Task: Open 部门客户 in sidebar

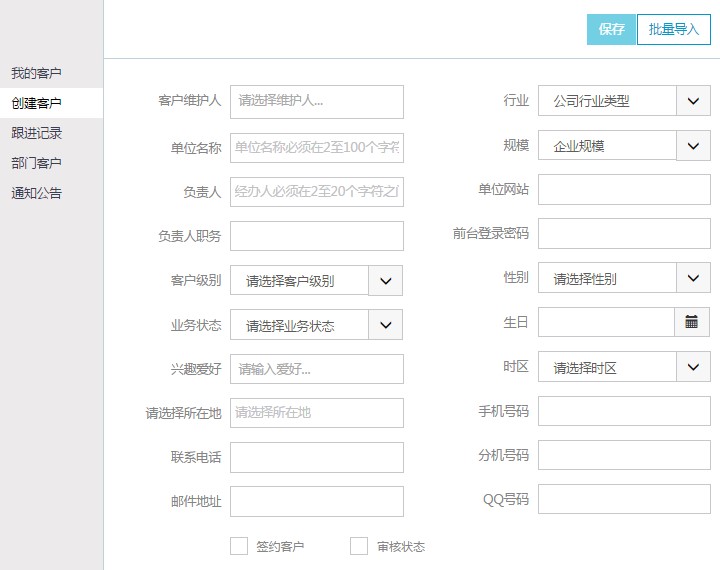Action: coord(37,163)
